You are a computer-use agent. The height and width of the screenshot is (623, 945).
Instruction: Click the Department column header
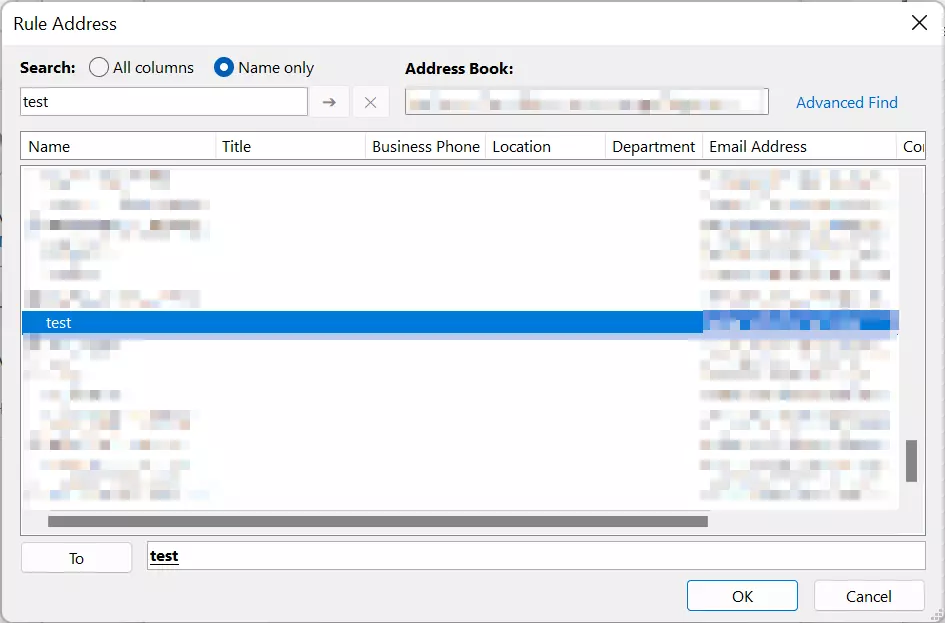click(x=654, y=146)
